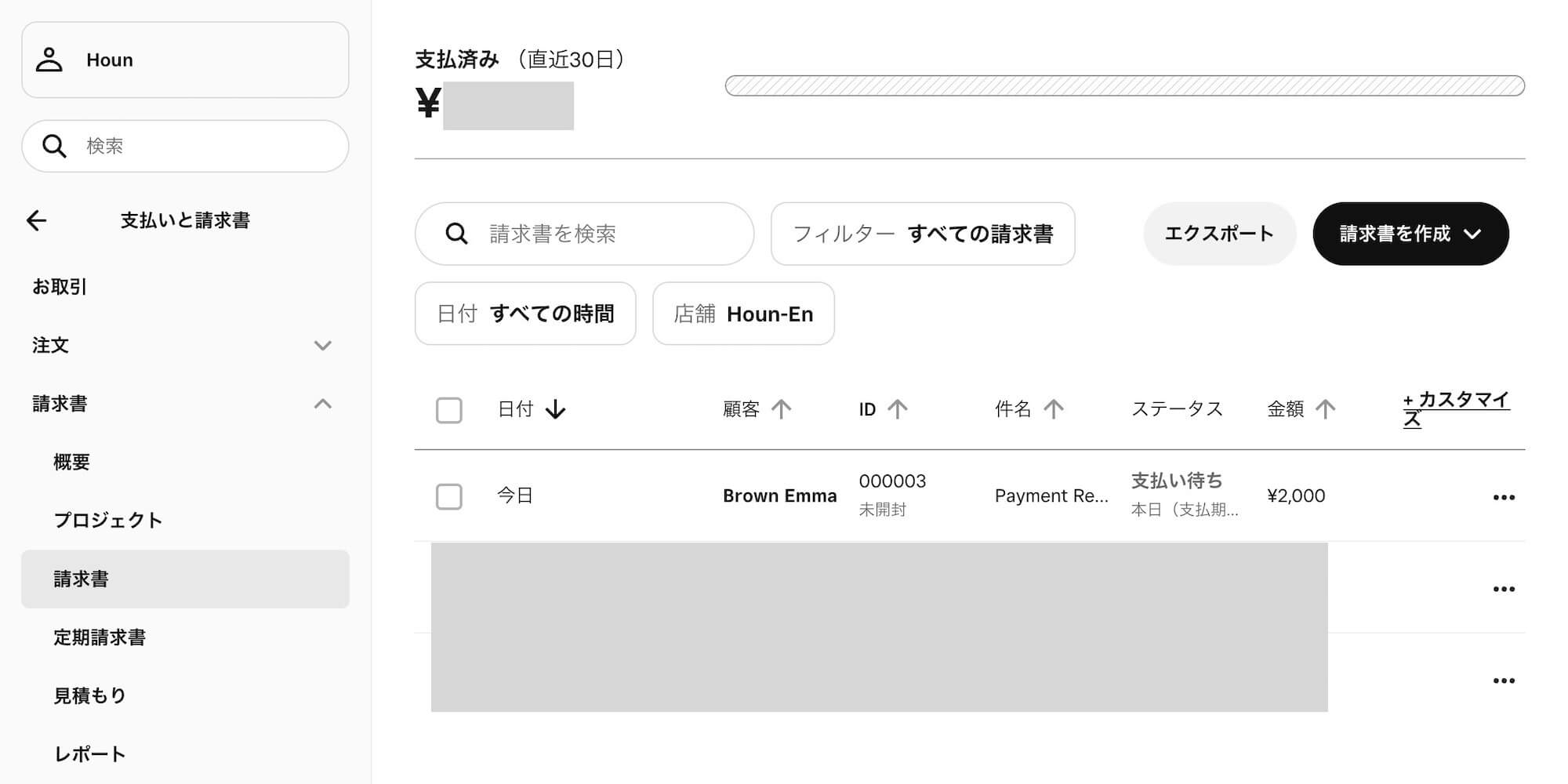Screen dimensions: 1568x784
Task: Navigate to 見積もり in the sidebar
Action: coord(89,695)
